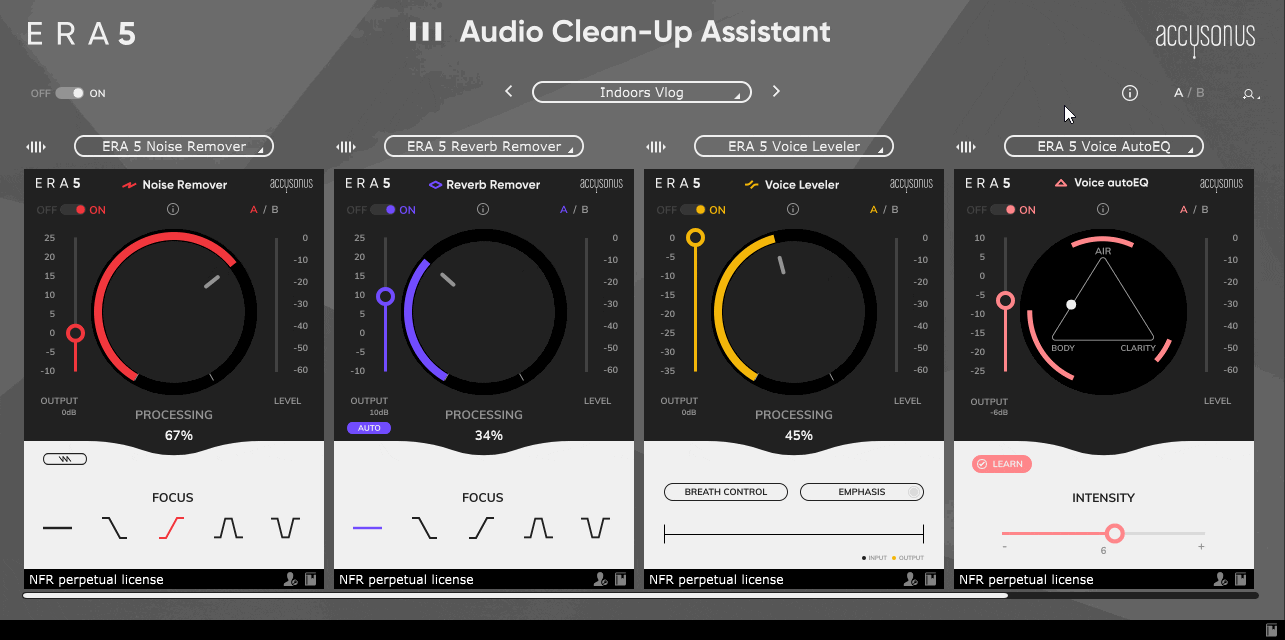Choose the flat focus profile in Noise Remover

[x=58, y=527]
